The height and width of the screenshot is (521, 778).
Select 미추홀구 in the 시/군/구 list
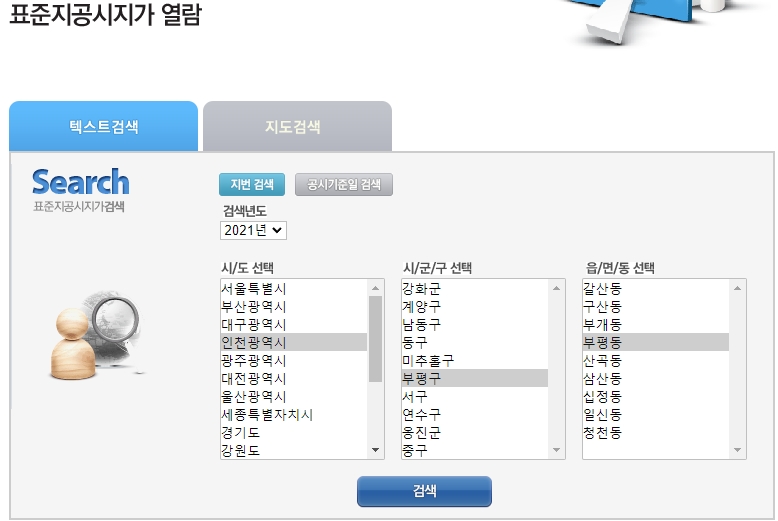tap(475, 360)
